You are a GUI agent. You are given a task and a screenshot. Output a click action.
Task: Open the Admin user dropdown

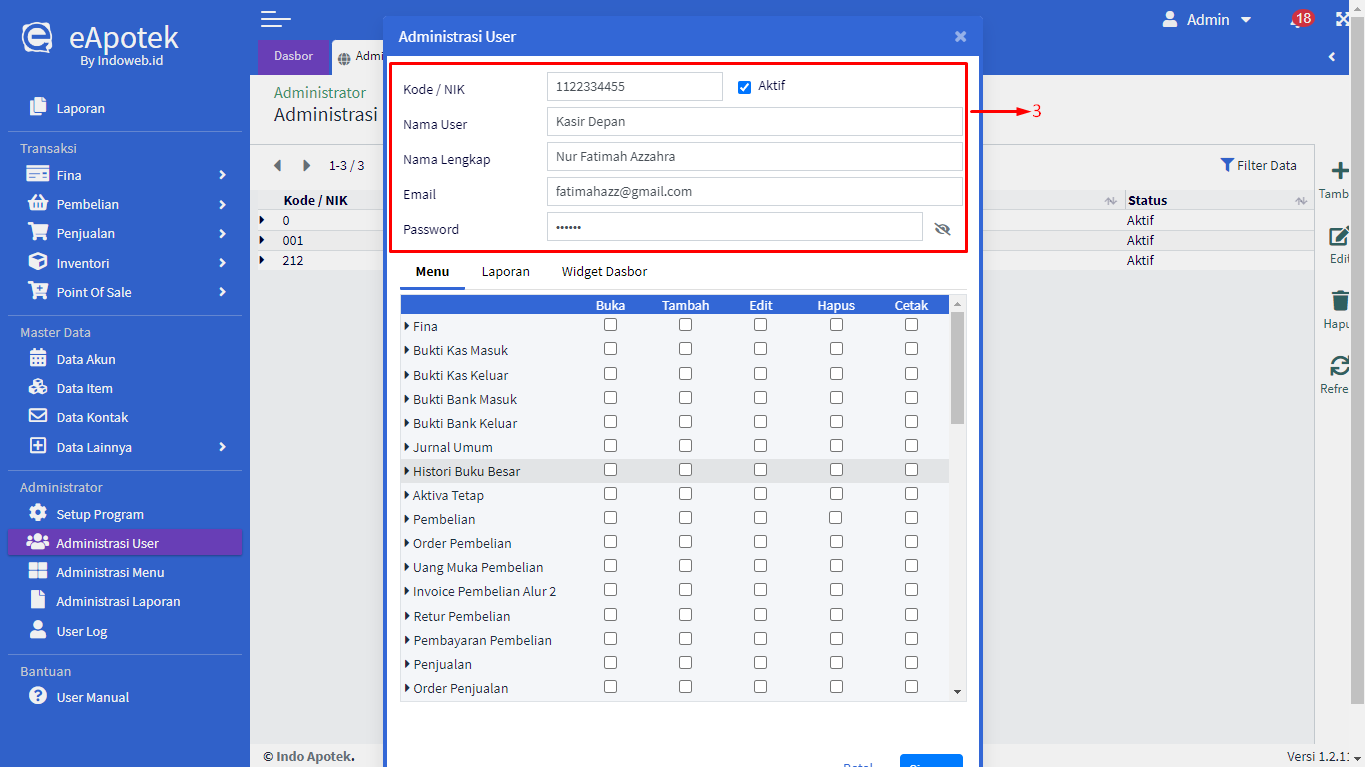tap(1207, 20)
